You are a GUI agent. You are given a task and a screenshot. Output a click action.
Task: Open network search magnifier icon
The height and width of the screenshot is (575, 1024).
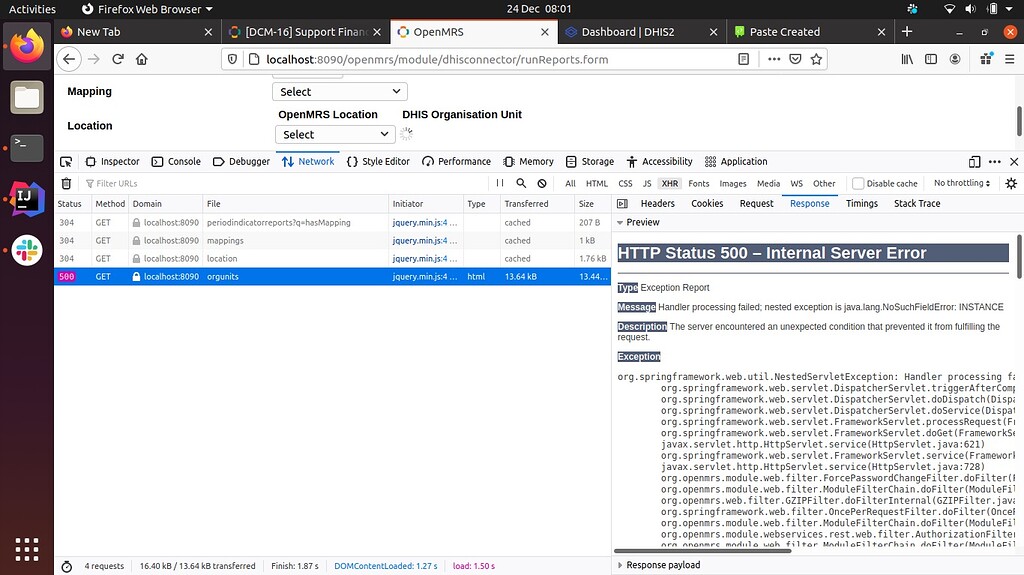pos(521,184)
